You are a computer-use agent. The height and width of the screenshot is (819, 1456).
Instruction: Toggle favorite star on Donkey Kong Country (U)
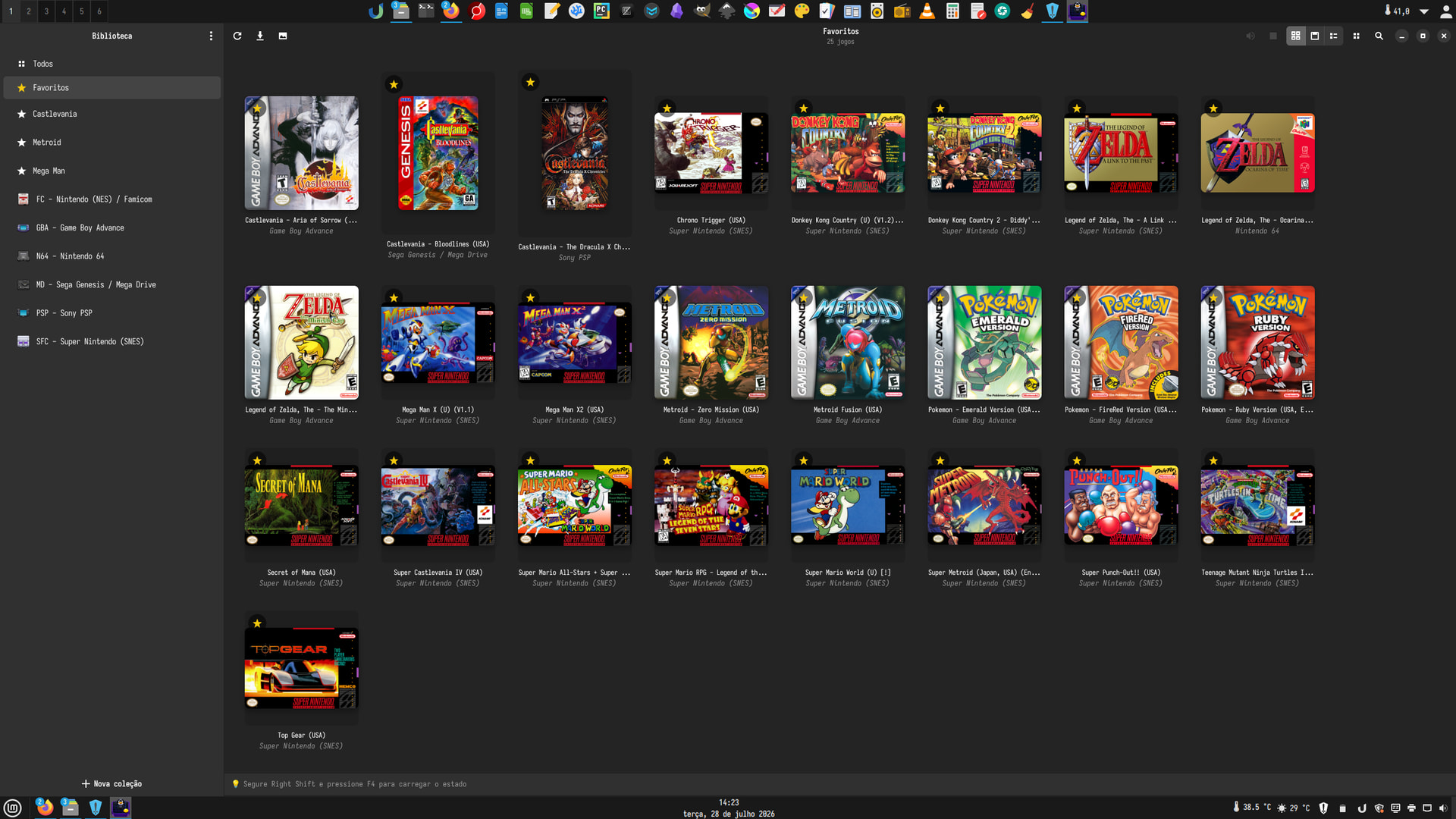pos(803,108)
